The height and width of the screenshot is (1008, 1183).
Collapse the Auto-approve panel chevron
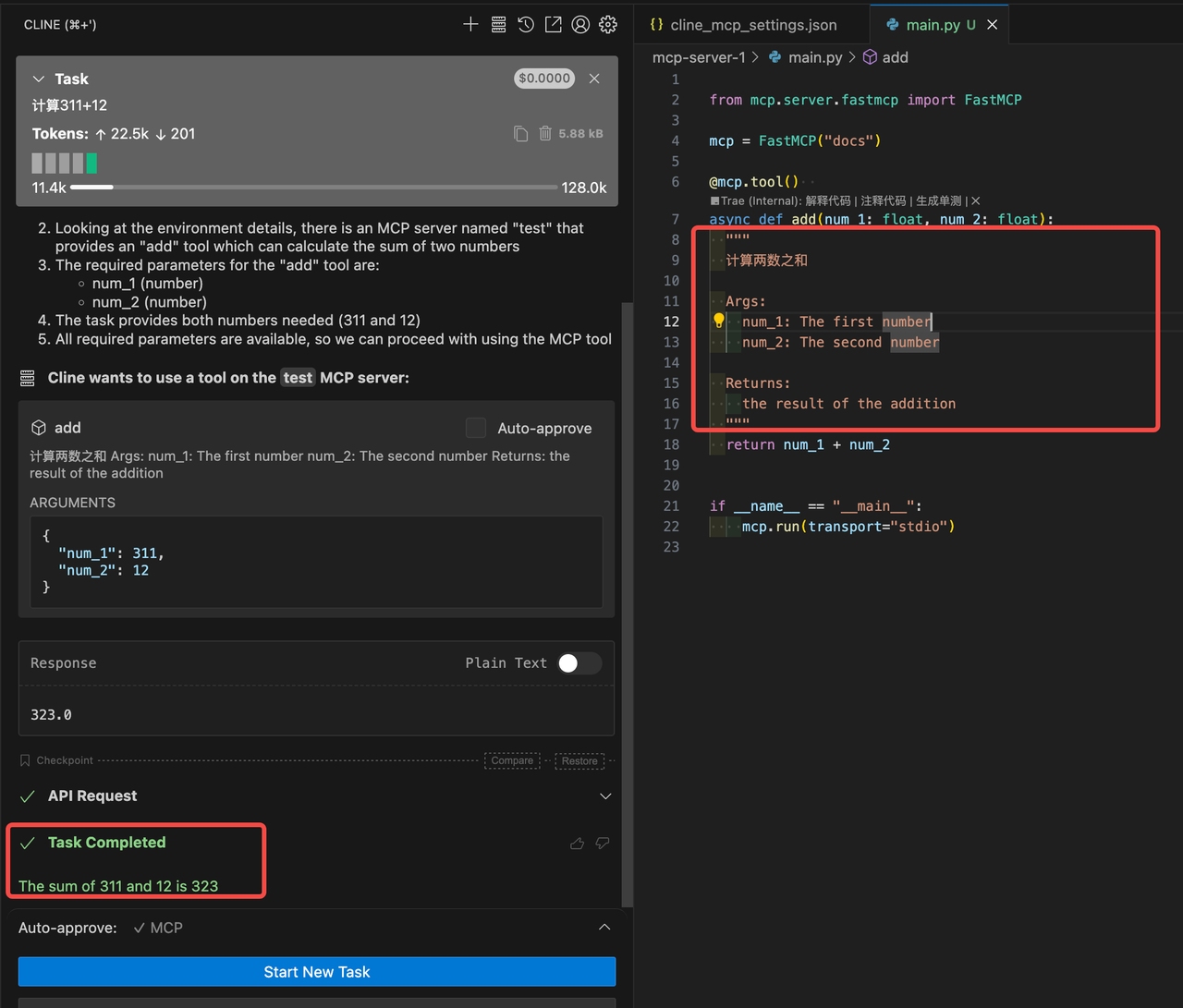pyautogui.click(x=604, y=928)
